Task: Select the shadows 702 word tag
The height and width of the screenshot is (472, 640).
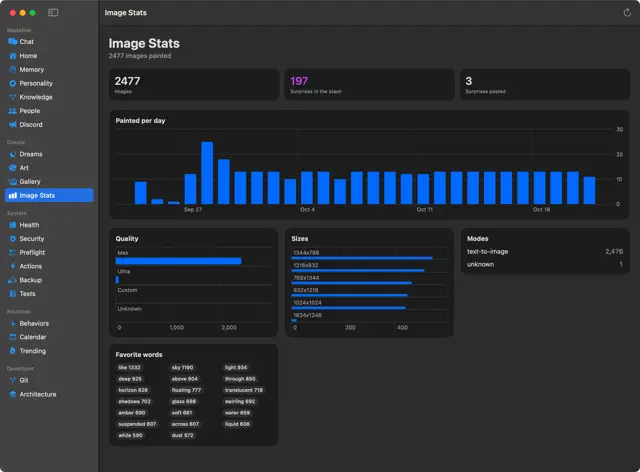Action: (x=134, y=401)
